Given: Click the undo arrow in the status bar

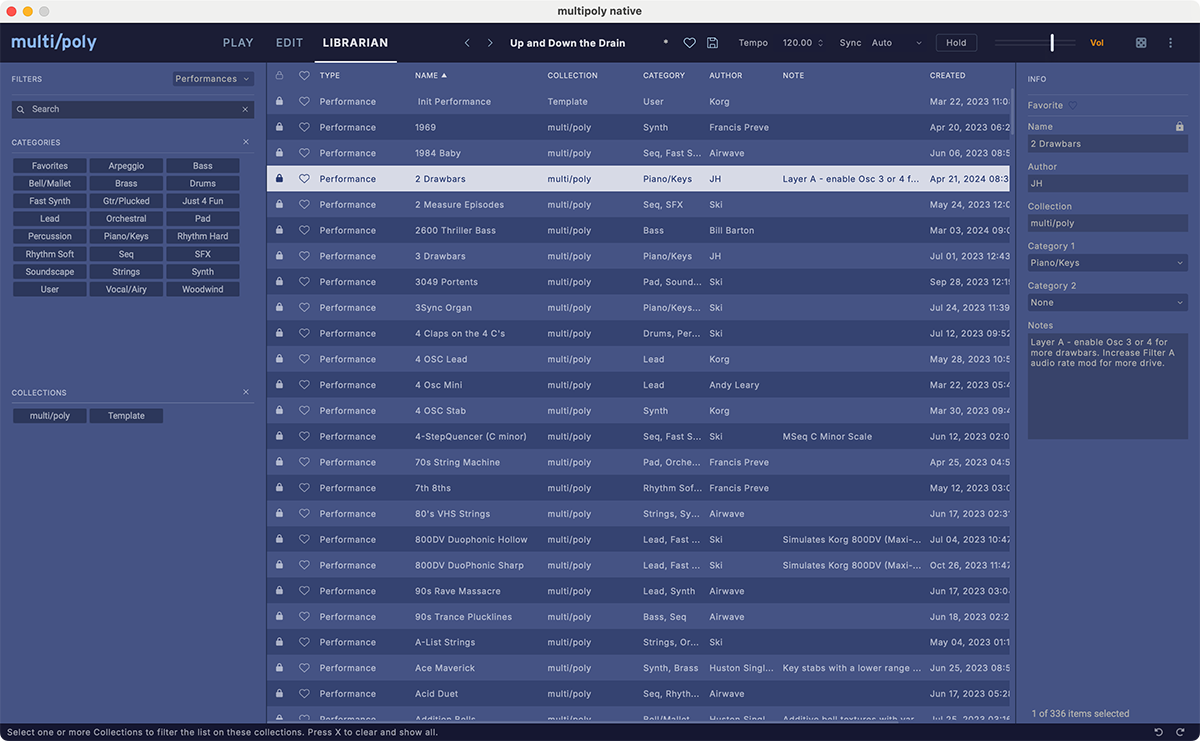Looking at the screenshot, I should [1158, 732].
